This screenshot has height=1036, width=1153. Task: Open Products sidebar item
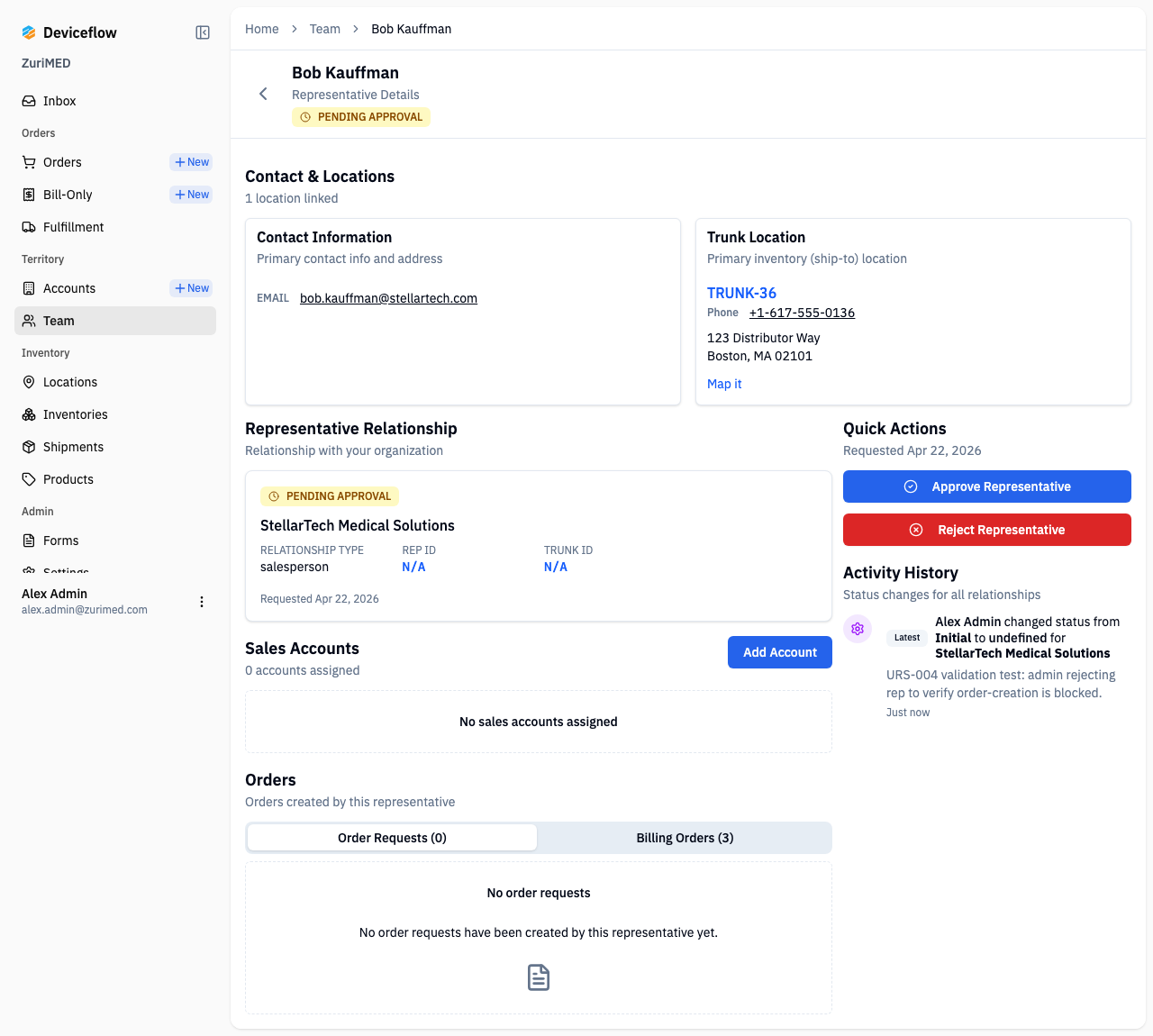point(115,479)
